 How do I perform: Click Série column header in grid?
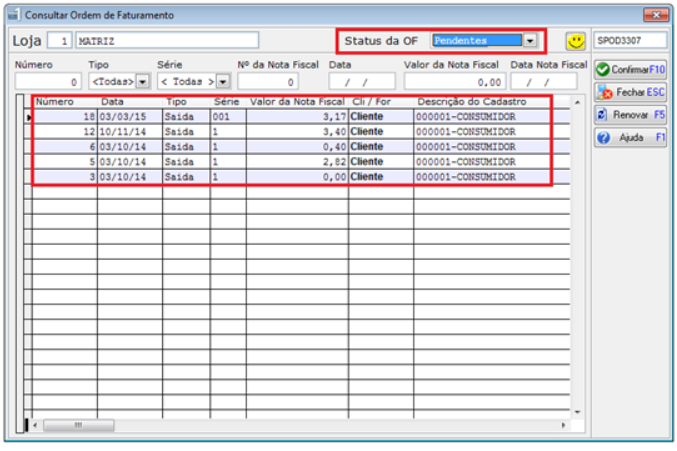point(227,102)
